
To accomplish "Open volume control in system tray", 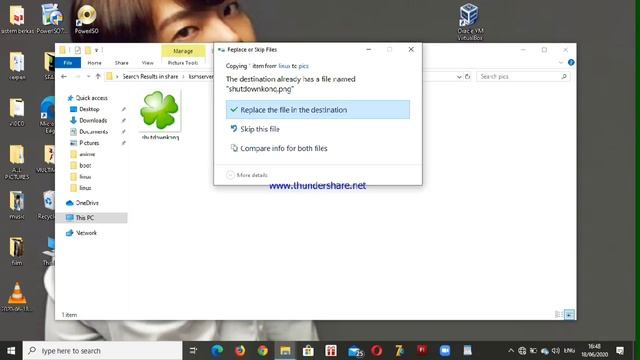I will 556,351.
